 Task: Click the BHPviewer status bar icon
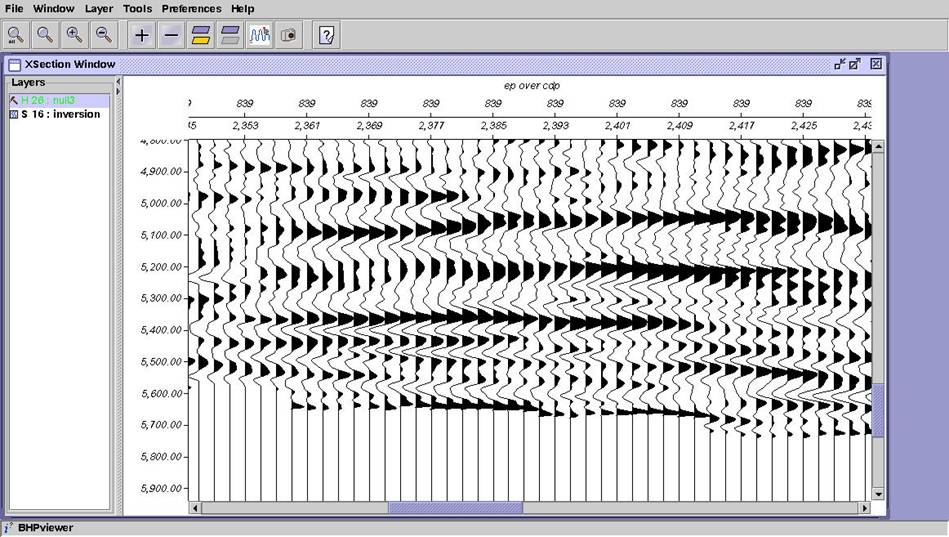coord(8,528)
